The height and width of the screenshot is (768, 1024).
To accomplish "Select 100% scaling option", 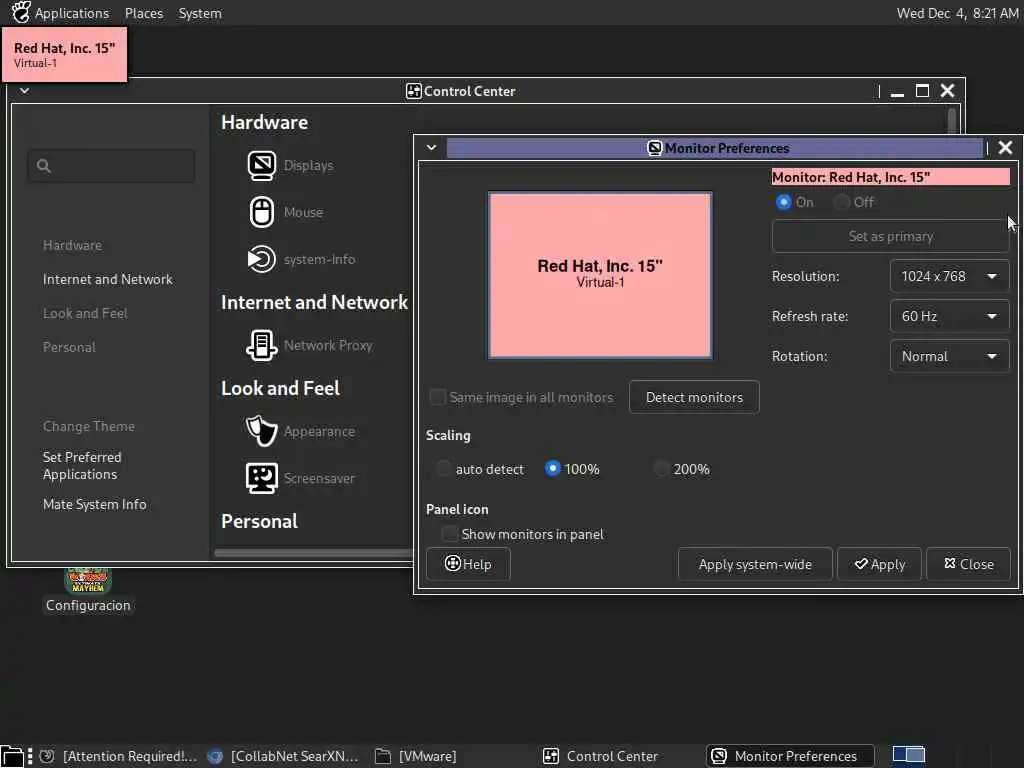I will (552, 469).
